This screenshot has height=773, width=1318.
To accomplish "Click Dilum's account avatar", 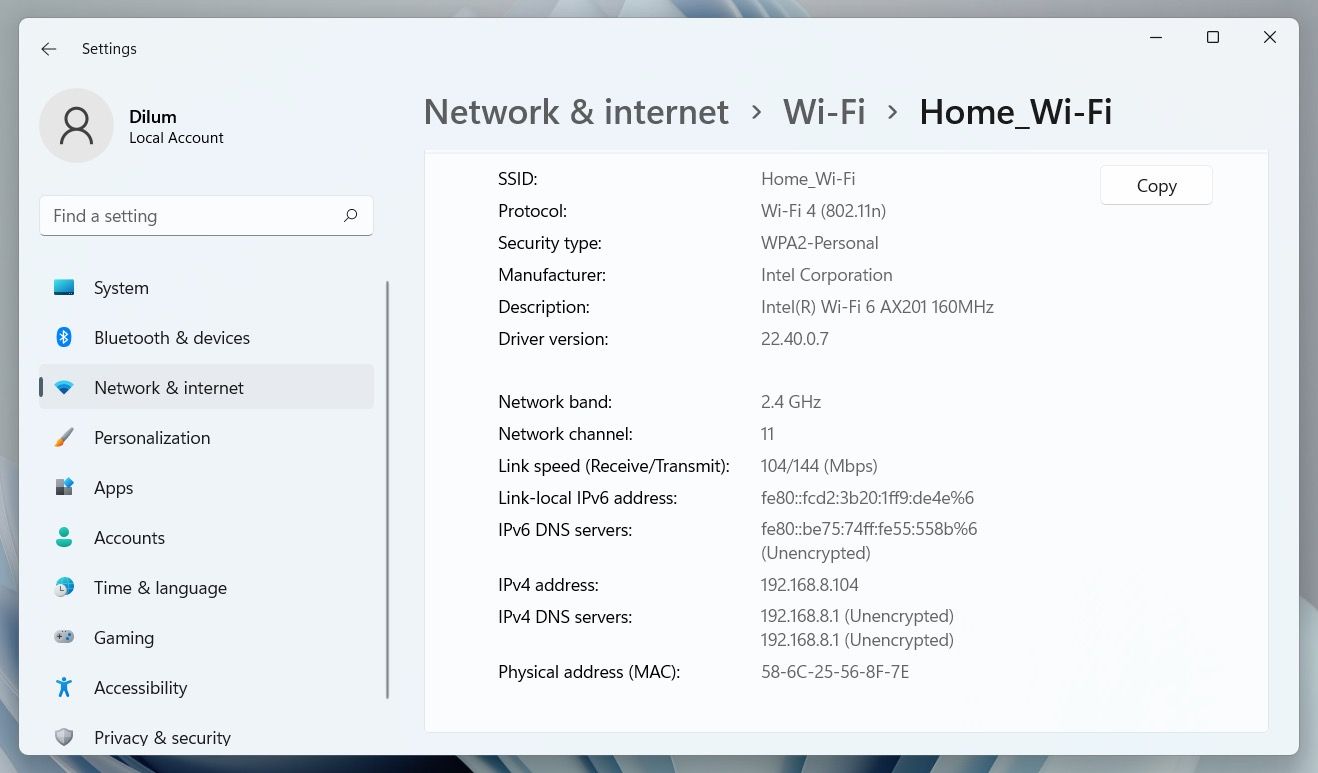I will point(77,125).
